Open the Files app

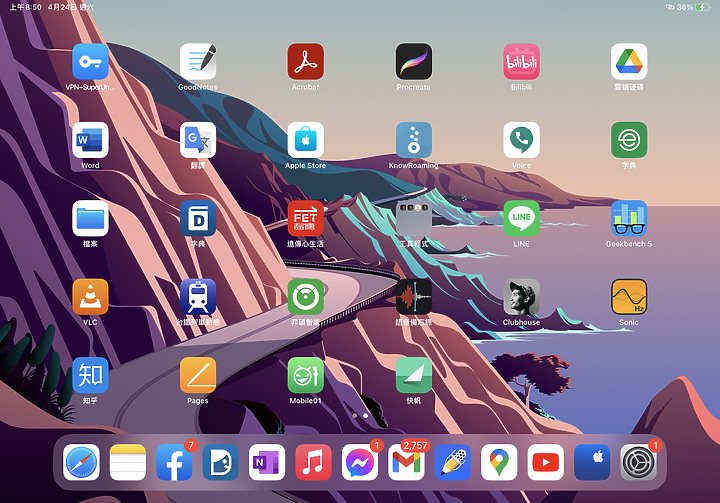click(x=90, y=219)
